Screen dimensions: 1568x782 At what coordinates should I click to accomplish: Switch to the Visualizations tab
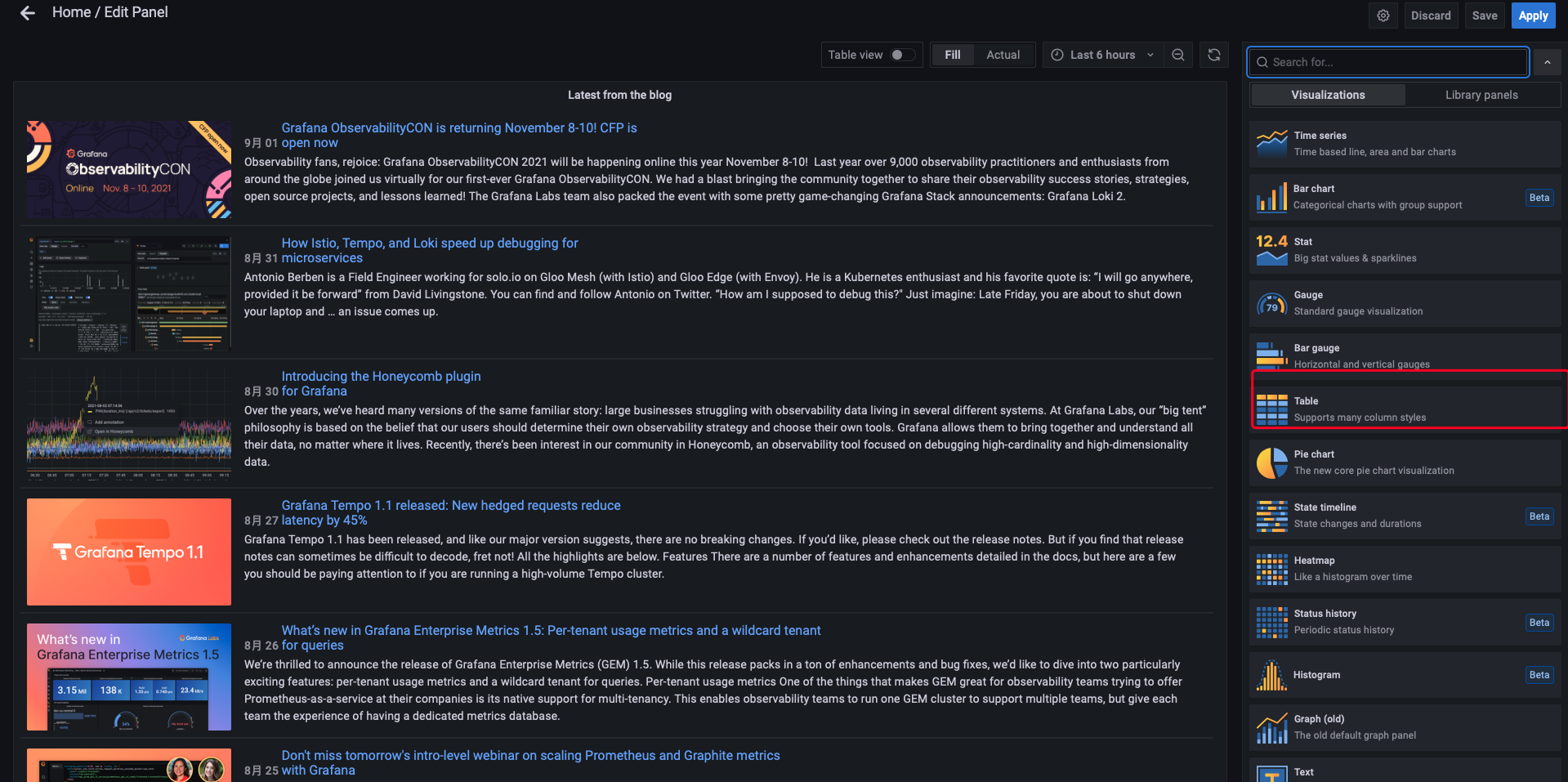tap(1328, 95)
